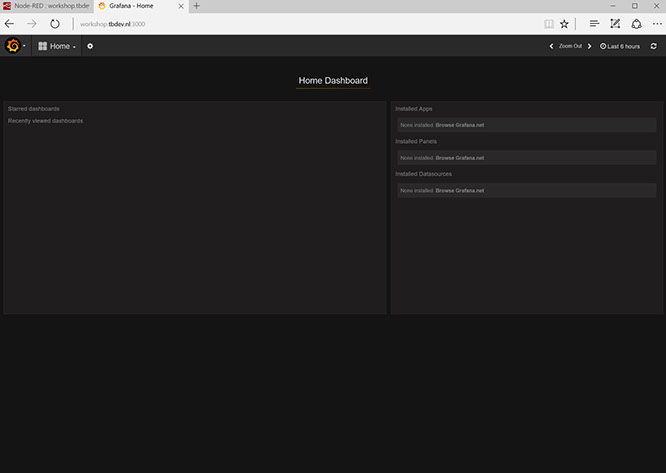The width and height of the screenshot is (666, 473).
Task: Click the Recently viewed dashboards heading
Action: point(45,121)
